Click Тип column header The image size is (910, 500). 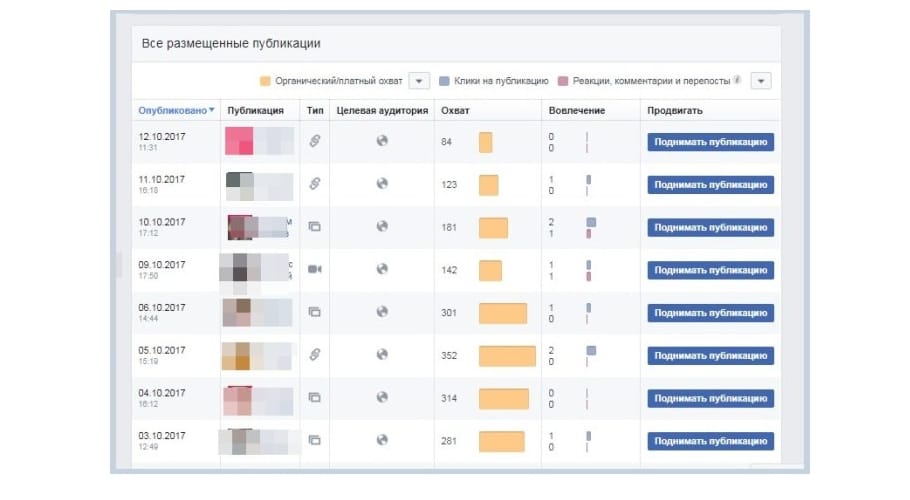tap(315, 110)
